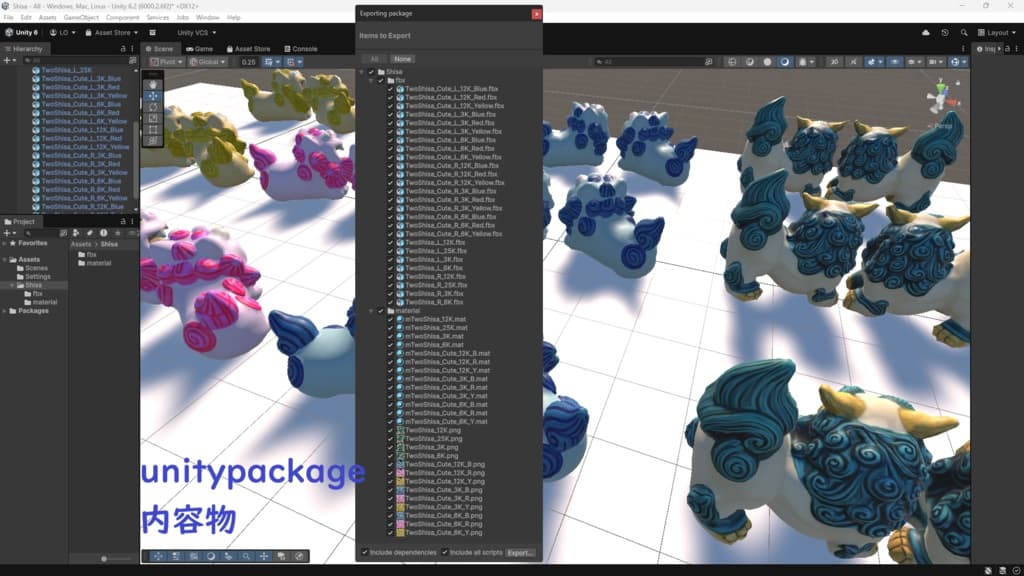This screenshot has height=576, width=1024.
Task: Select the Rect tool in scene toolbar
Action: (x=153, y=129)
